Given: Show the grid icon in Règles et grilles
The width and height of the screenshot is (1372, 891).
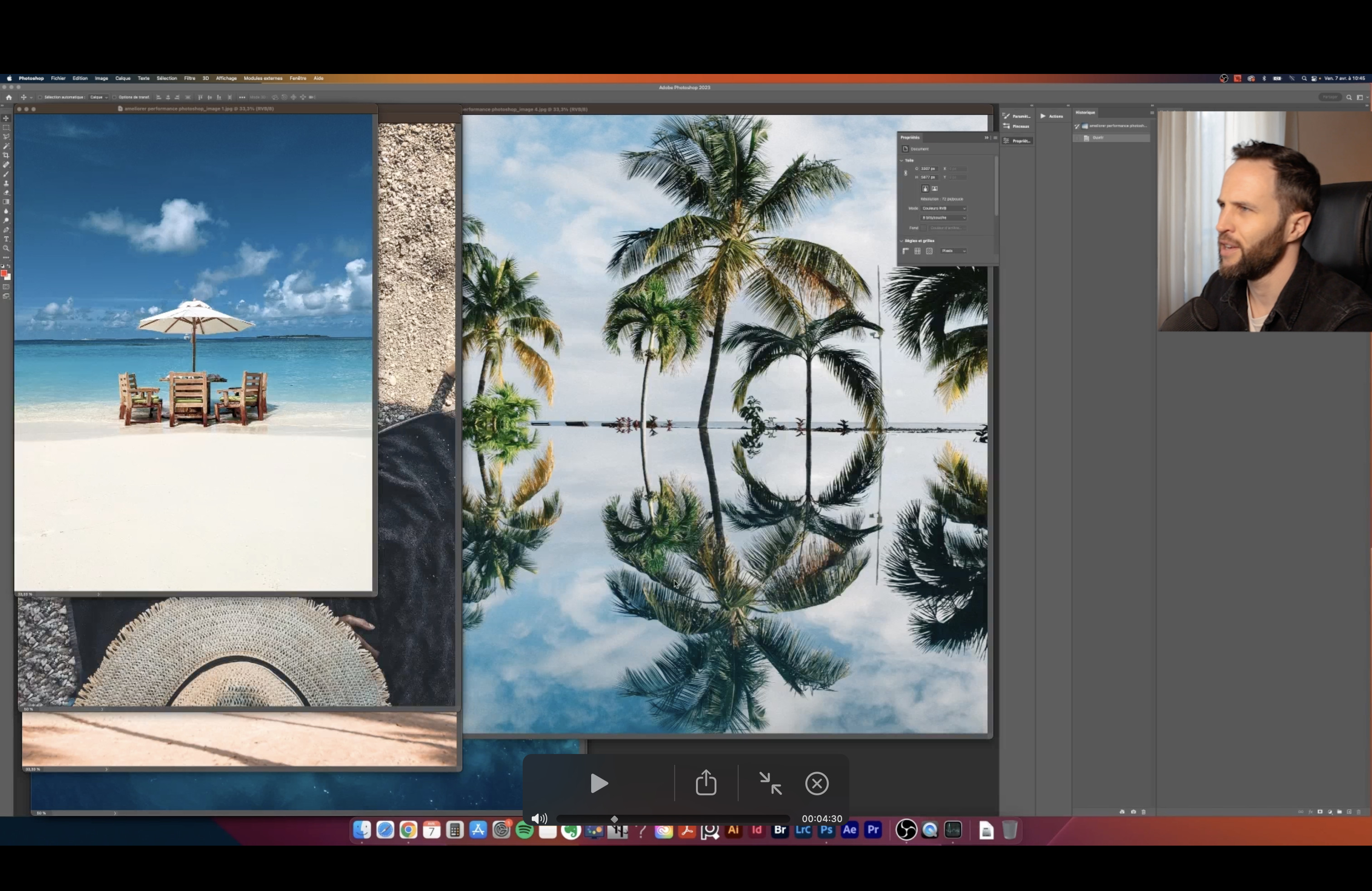Looking at the screenshot, I should [x=917, y=251].
